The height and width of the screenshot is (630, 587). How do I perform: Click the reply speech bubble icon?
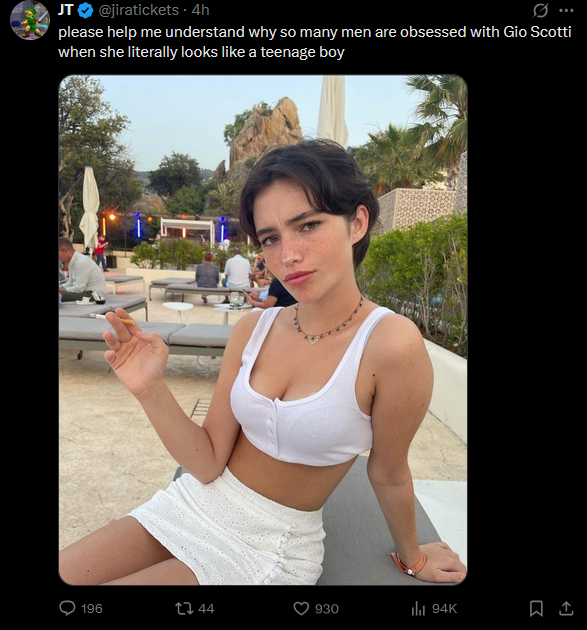(67, 608)
